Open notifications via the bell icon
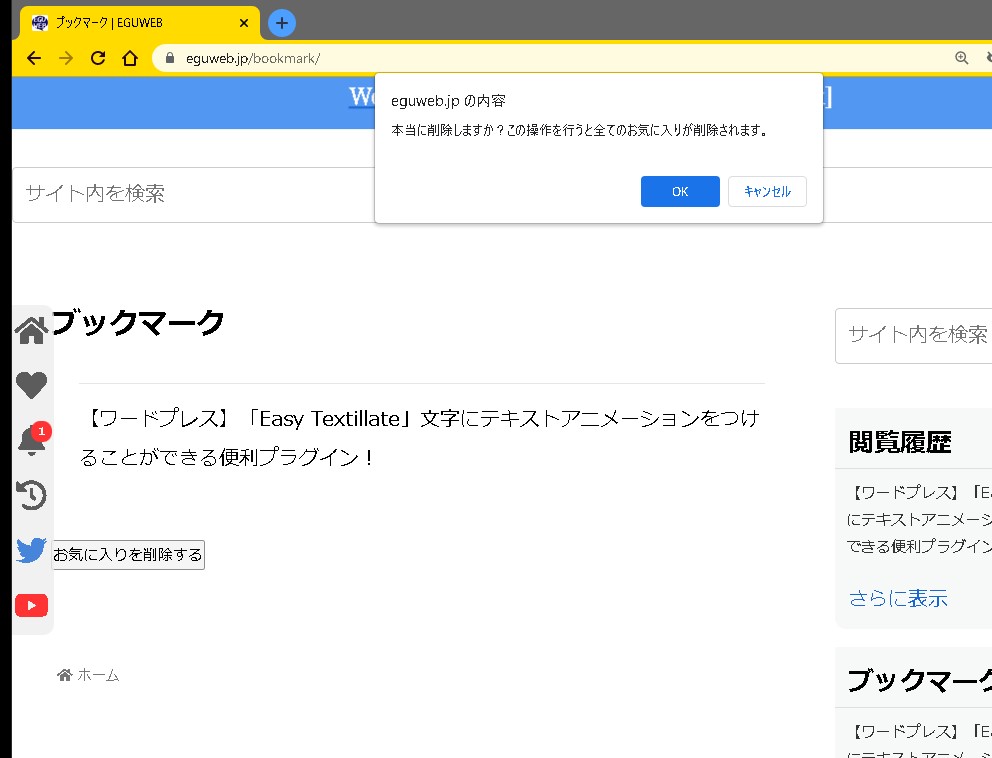Viewport: 992px width, 758px height. [x=31, y=441]
